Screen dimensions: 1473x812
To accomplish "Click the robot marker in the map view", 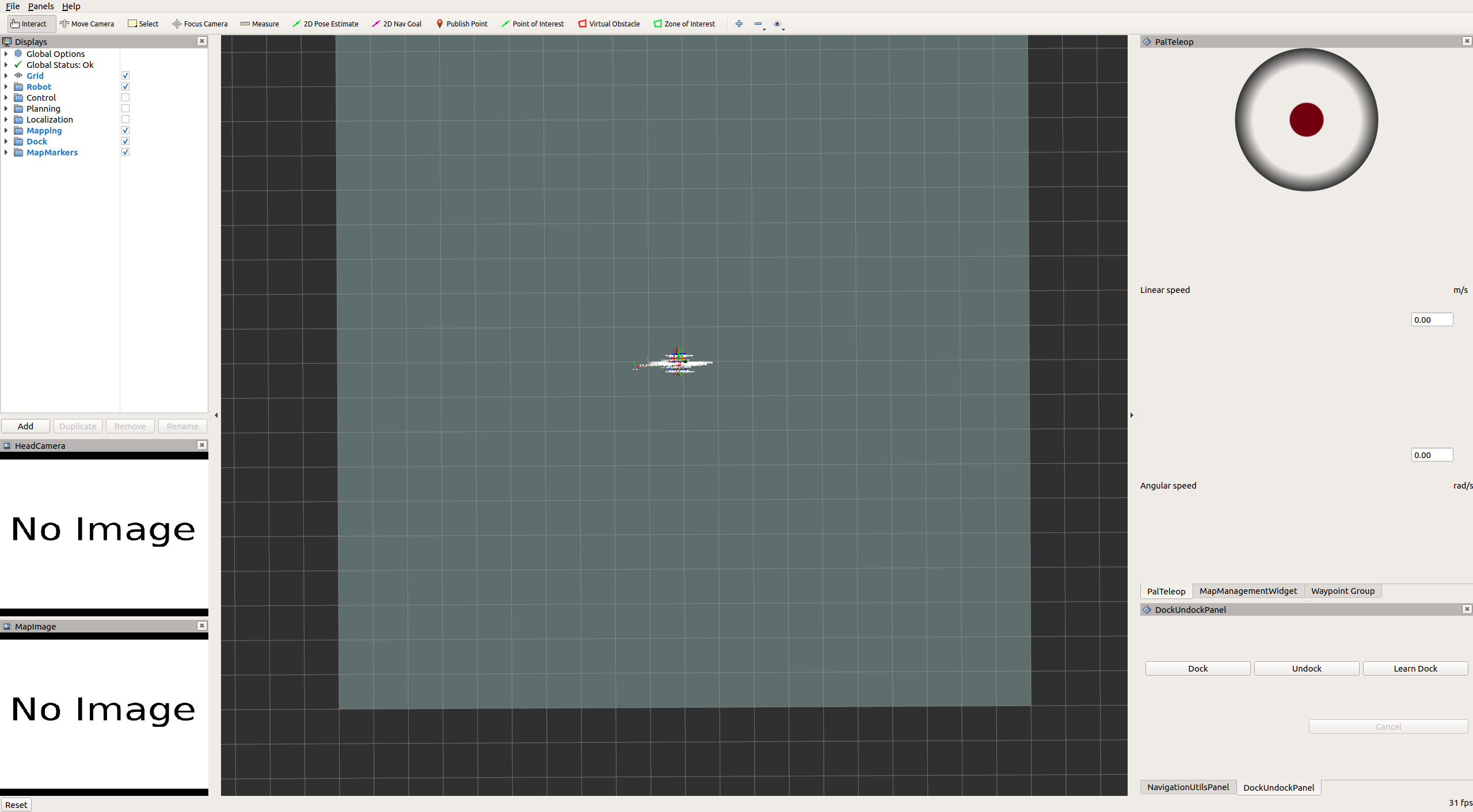I will 678,362.
